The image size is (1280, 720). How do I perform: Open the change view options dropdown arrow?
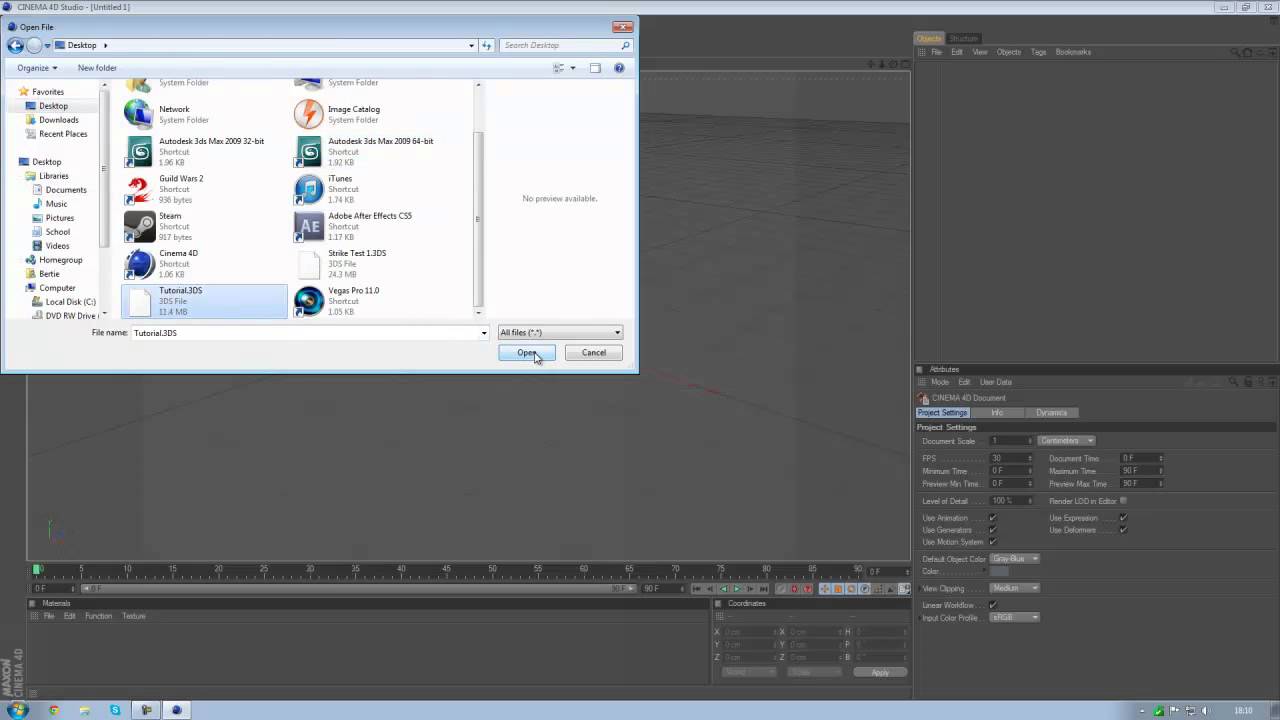573,68
